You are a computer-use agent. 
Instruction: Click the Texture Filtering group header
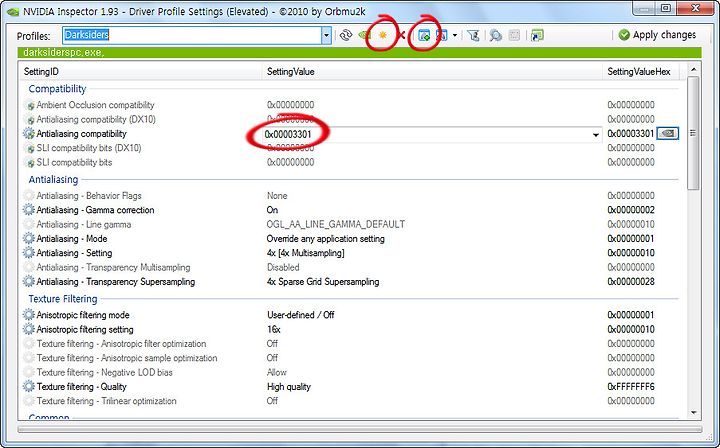coord(63,299)
